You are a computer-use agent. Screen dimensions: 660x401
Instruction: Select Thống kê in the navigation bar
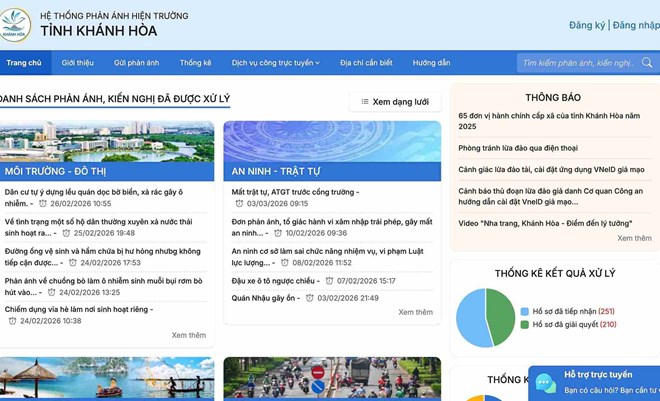click(x=196, y=63)
